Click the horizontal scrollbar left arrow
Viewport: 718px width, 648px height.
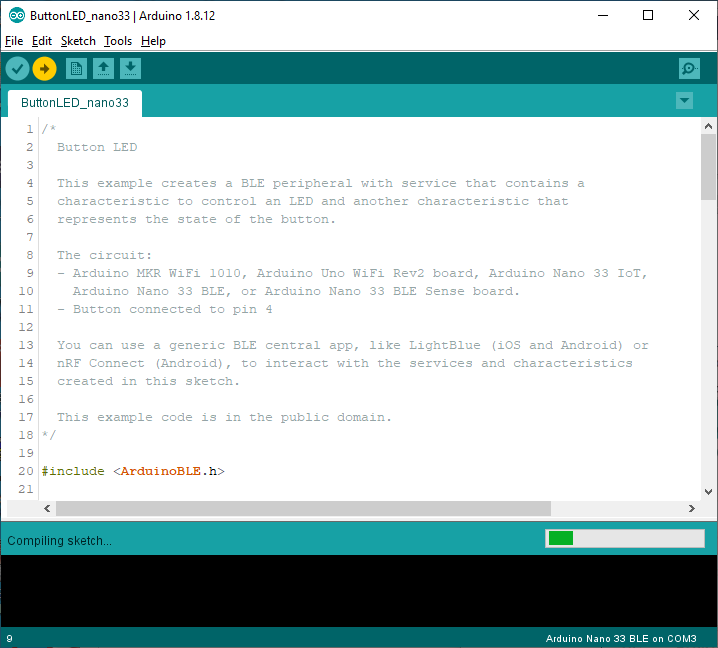point(47,508)
